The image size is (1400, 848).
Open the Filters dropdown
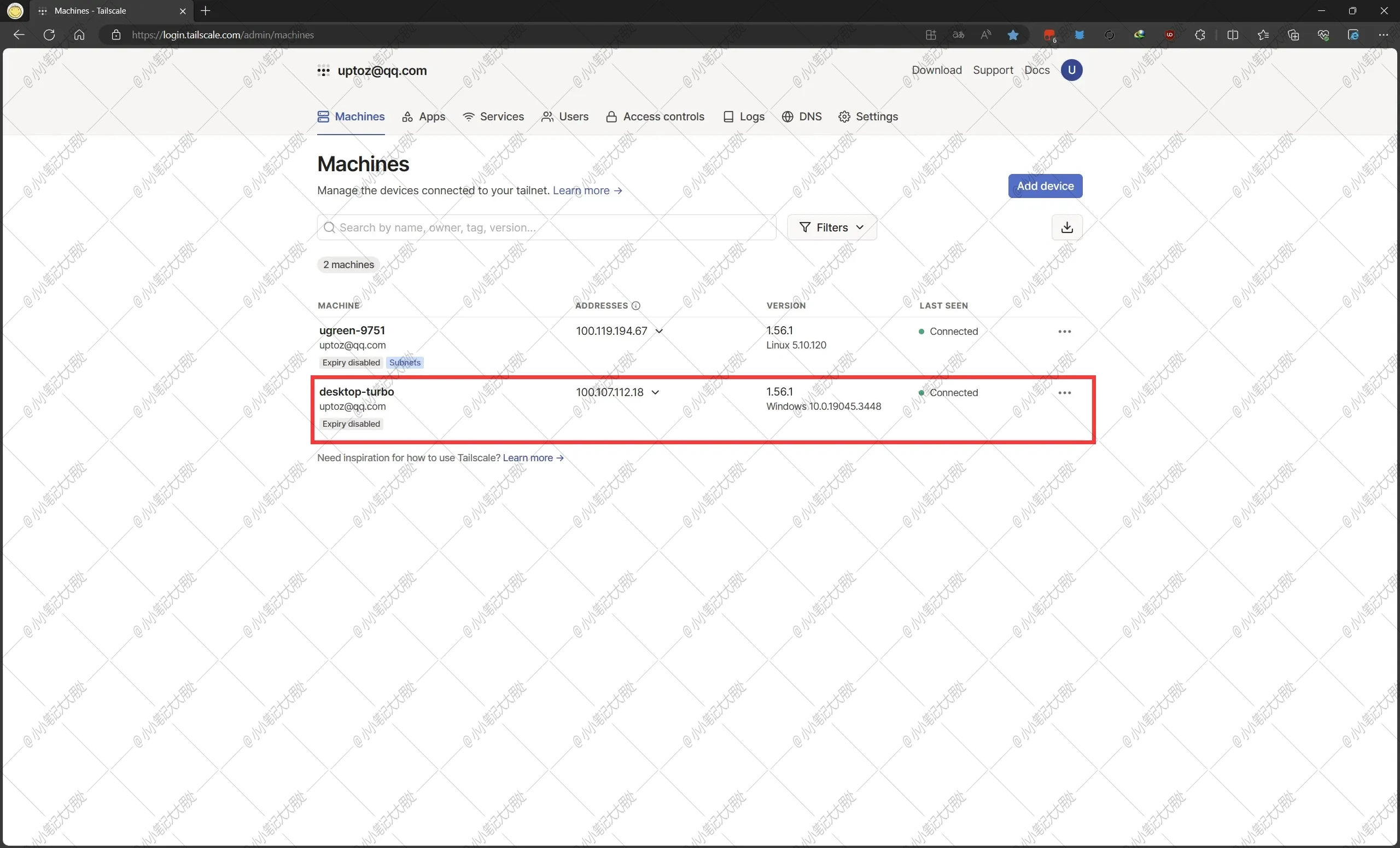(831, 228)
